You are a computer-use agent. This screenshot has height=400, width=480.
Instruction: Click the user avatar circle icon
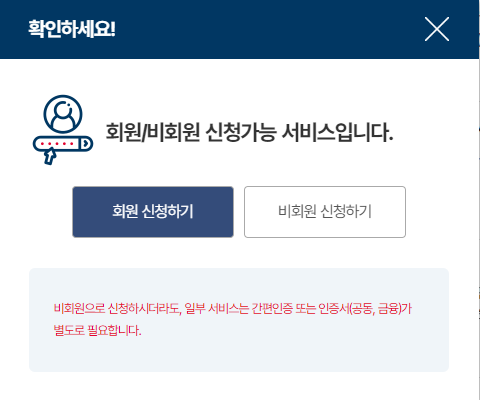63,114
